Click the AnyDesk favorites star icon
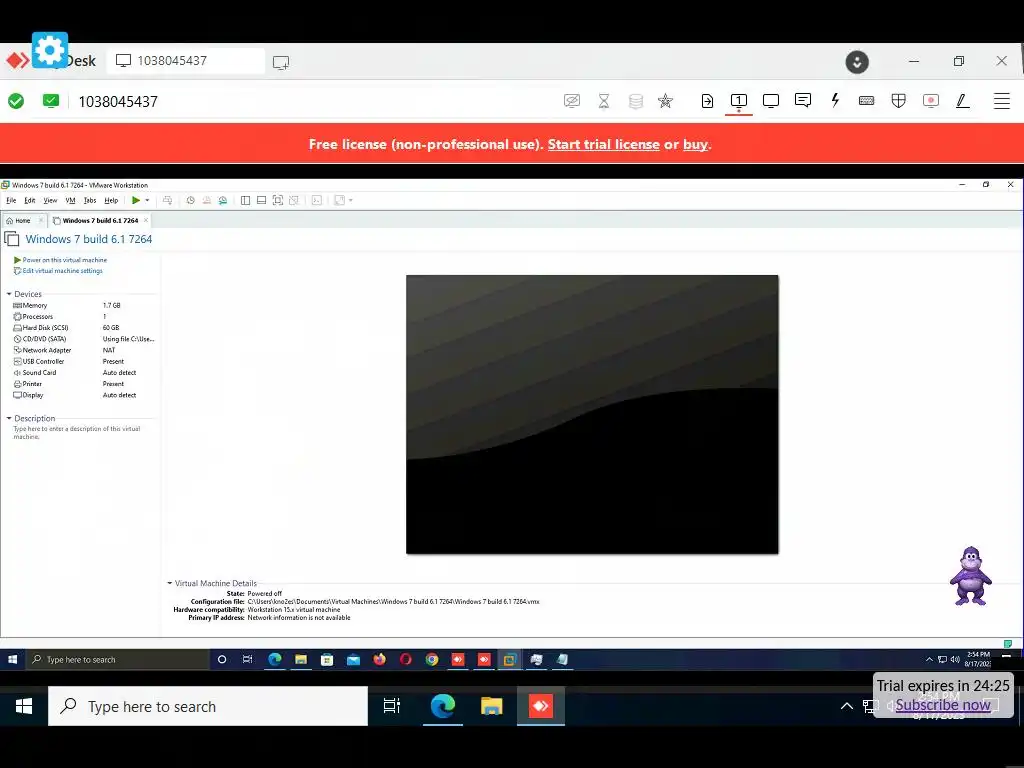The image size is (1024, 768). click(665, 101)
